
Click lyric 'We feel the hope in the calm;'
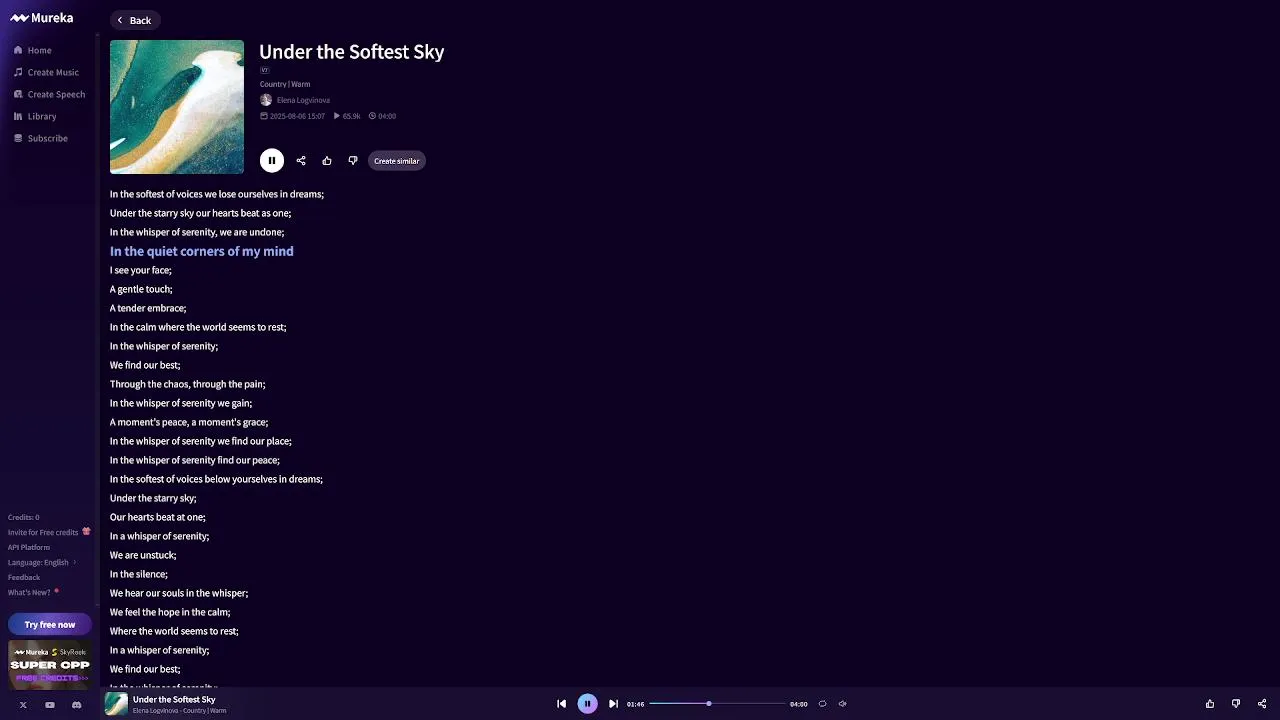coord(170,612)
